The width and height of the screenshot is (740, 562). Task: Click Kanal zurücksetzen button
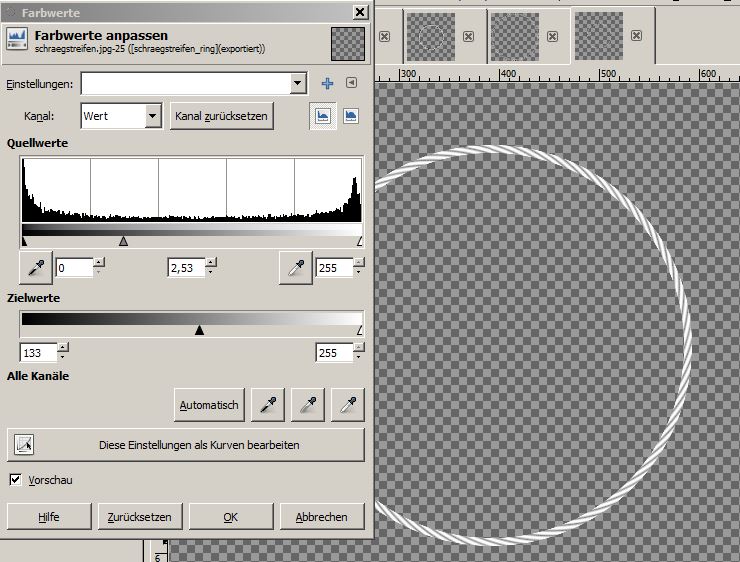[221, 116]
